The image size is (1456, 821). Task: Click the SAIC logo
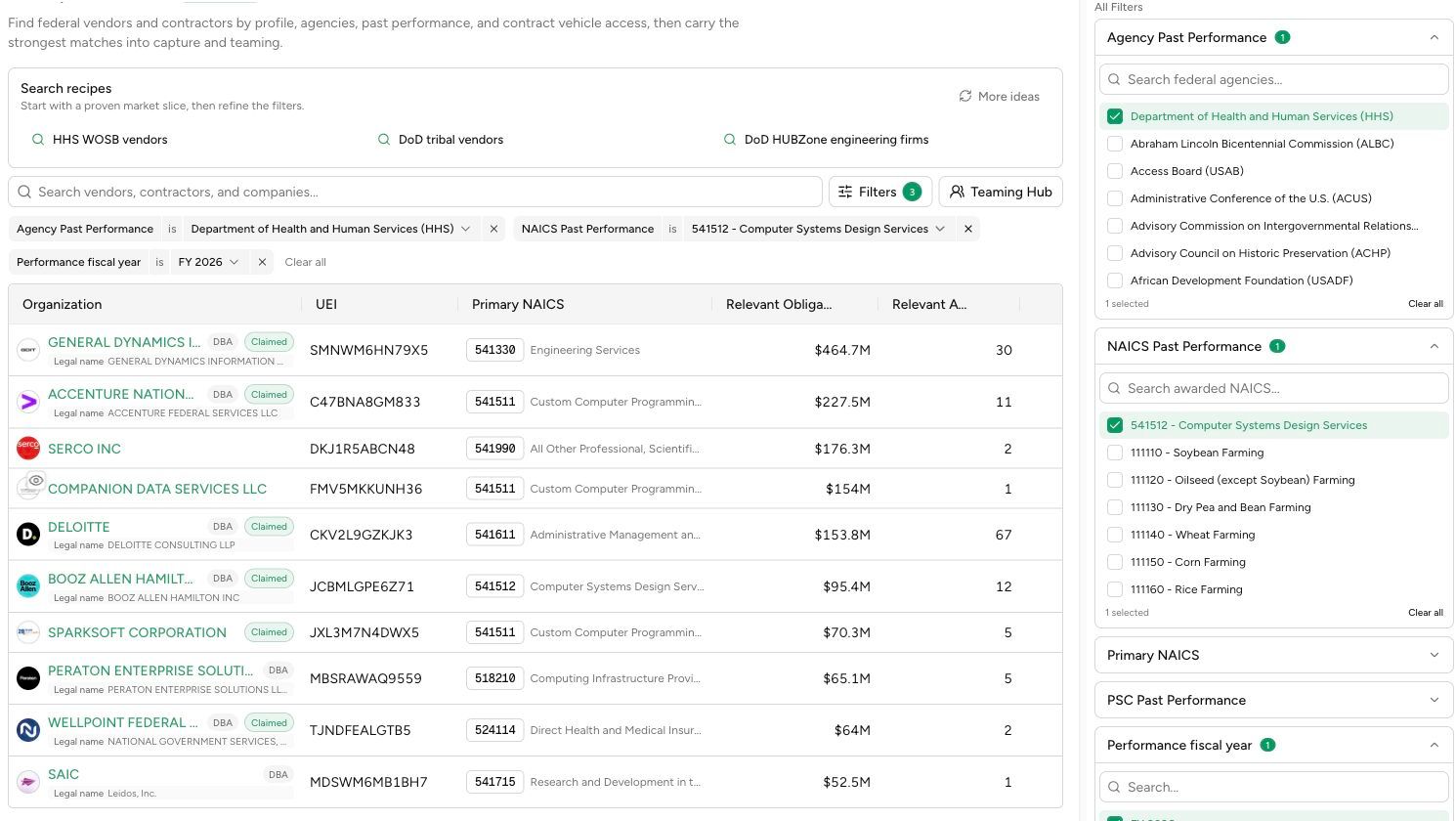point(28,782)
